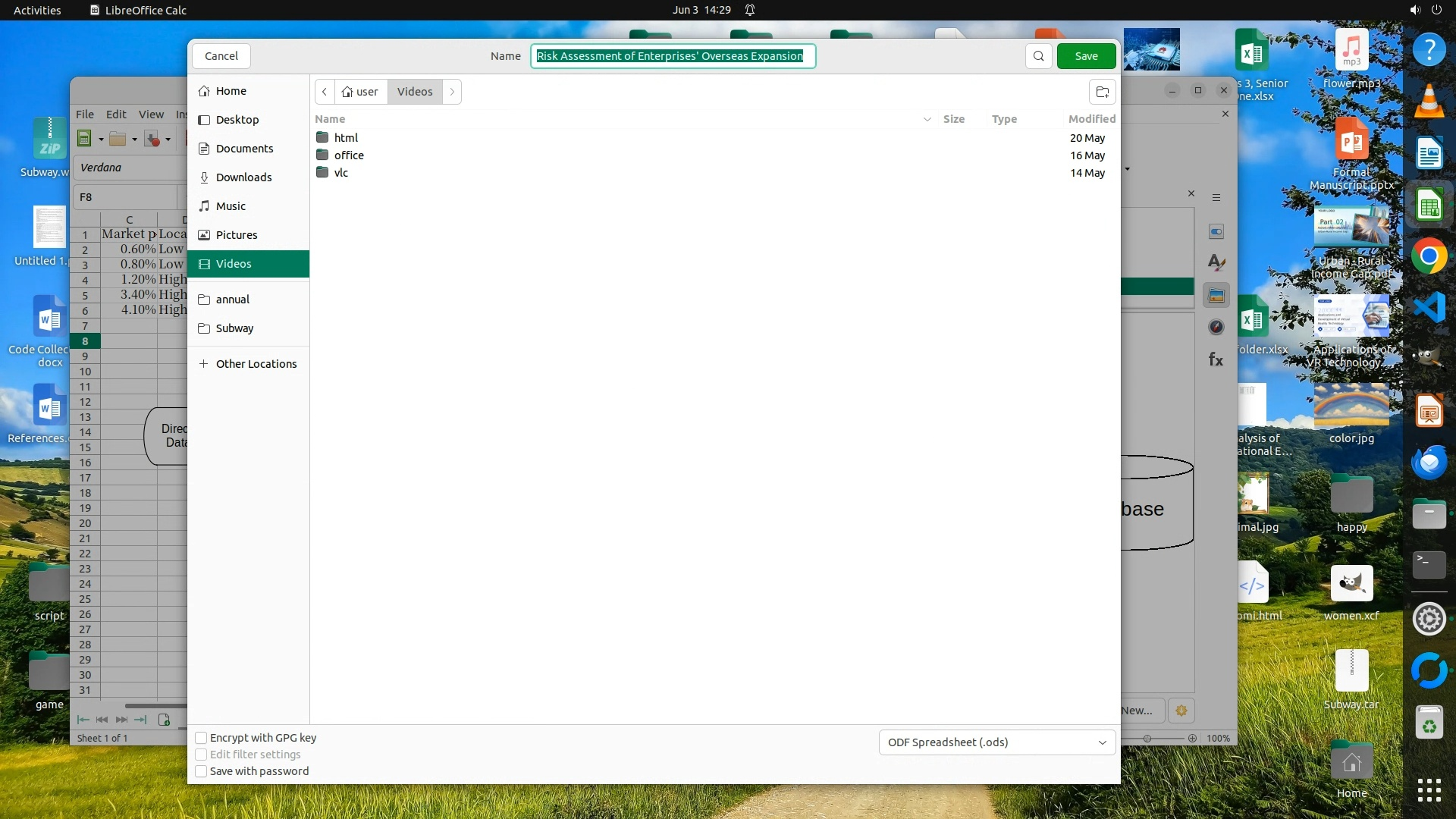Click the create new folder icon
This screenshot has width=1456, height=819.
1102,92
